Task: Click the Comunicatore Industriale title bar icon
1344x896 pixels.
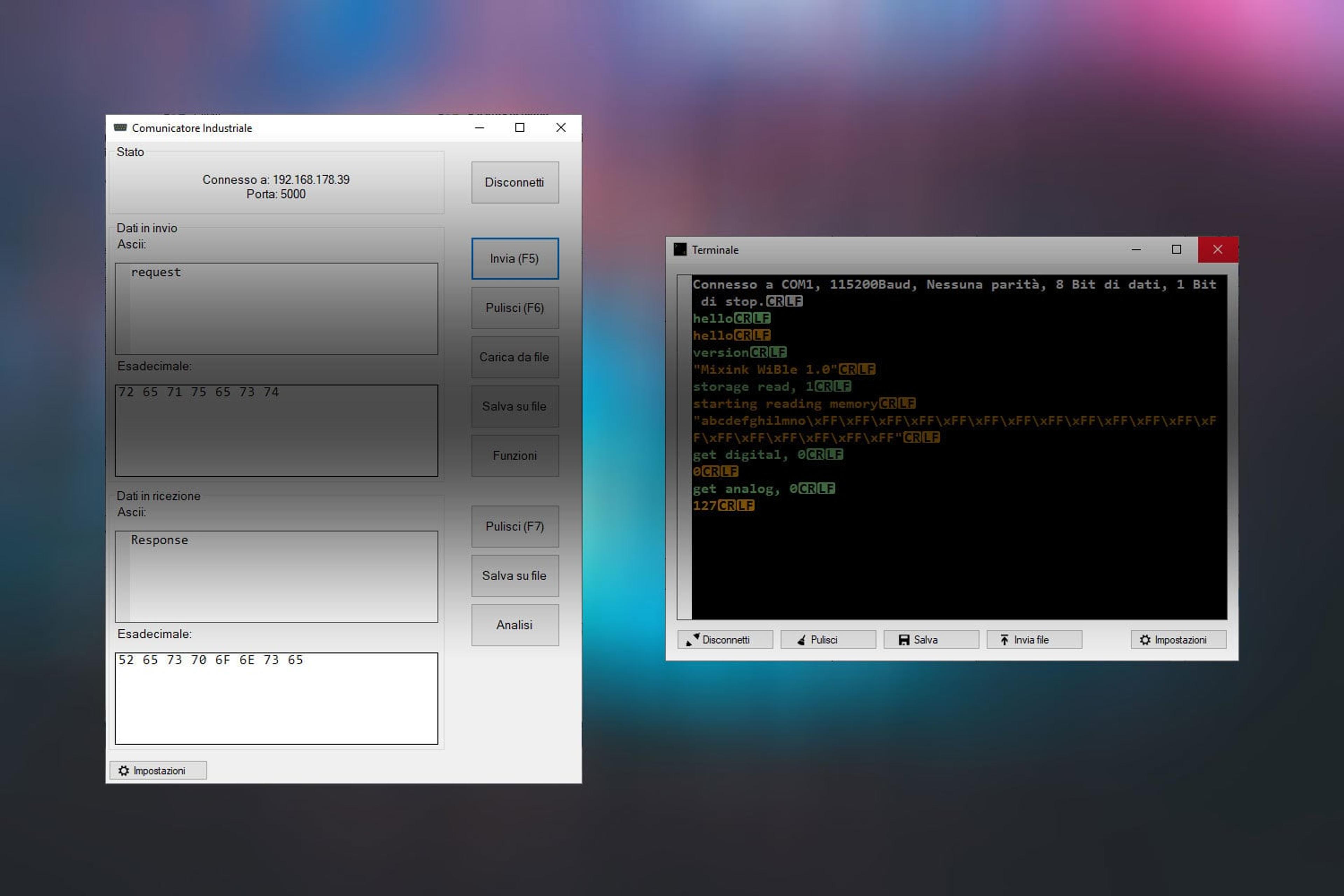Action: point(120,127)
